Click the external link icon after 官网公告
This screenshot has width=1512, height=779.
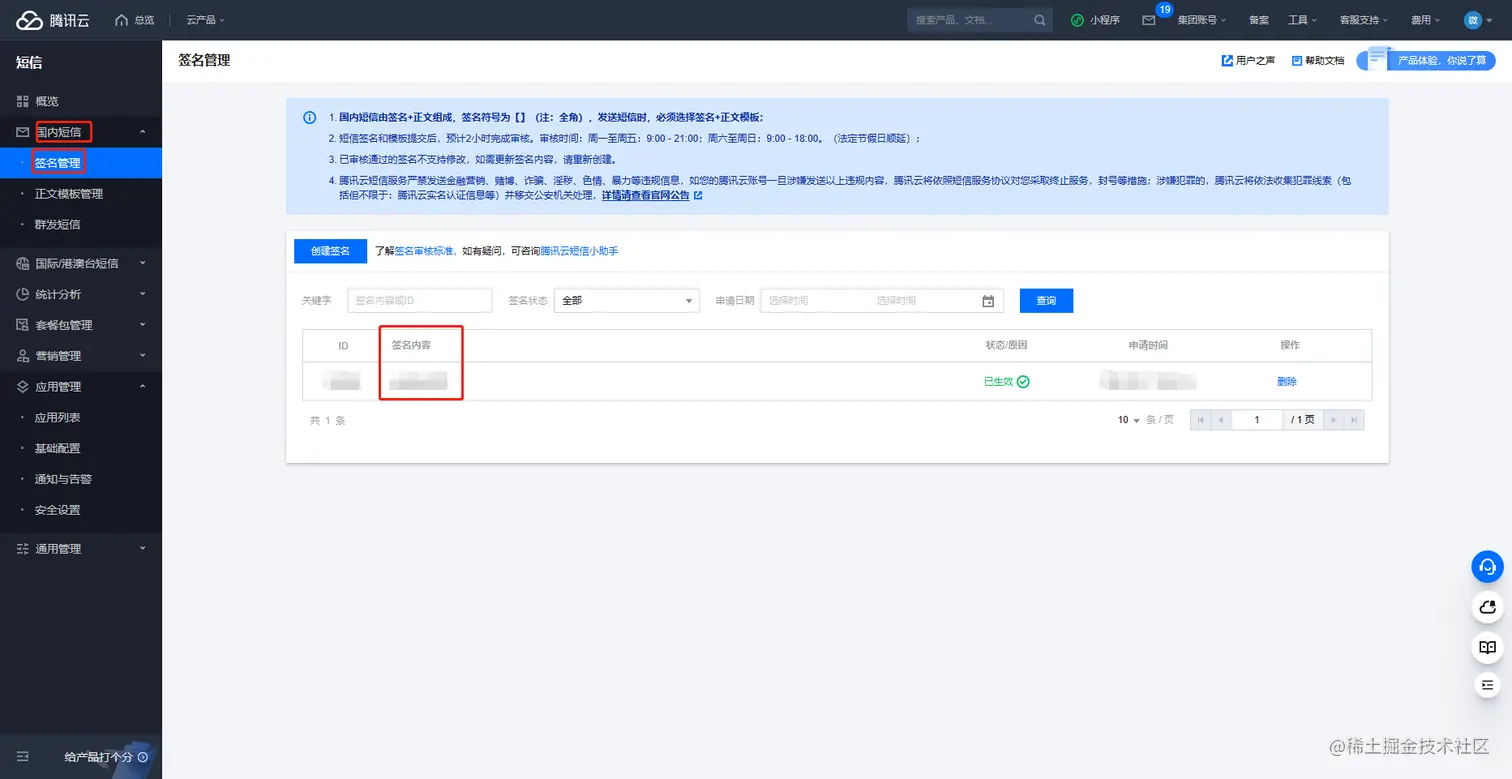click(698, 196)
